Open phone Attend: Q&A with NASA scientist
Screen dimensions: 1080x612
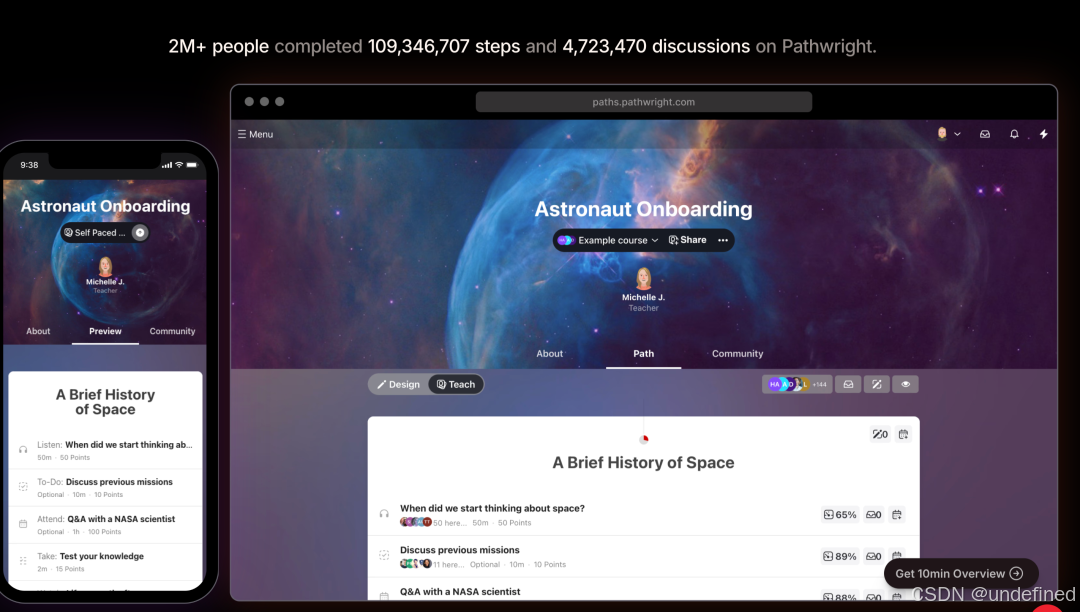coord(106,519)
